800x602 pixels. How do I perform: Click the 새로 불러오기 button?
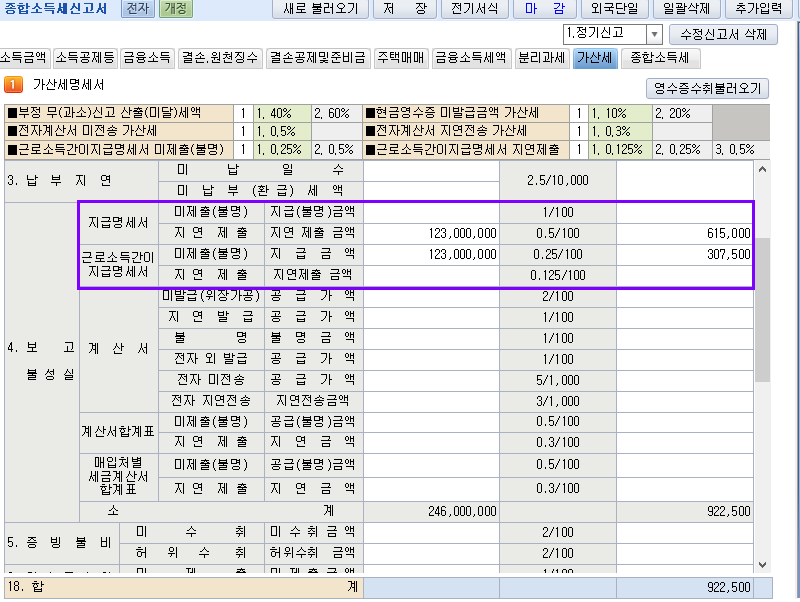coord(320,10)
